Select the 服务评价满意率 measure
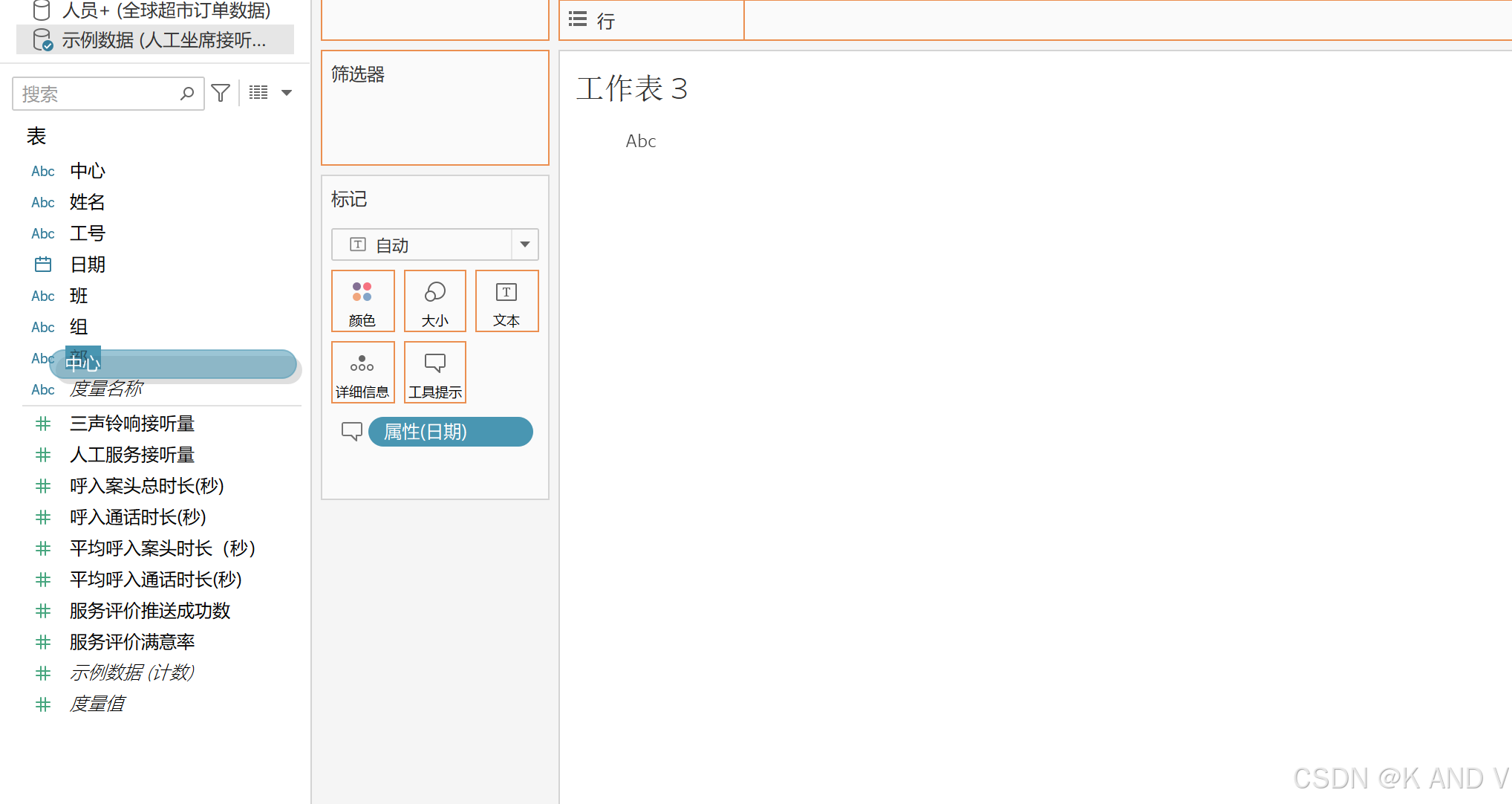Viewport: 1512px width, 804px height. [x=131, y=642]
